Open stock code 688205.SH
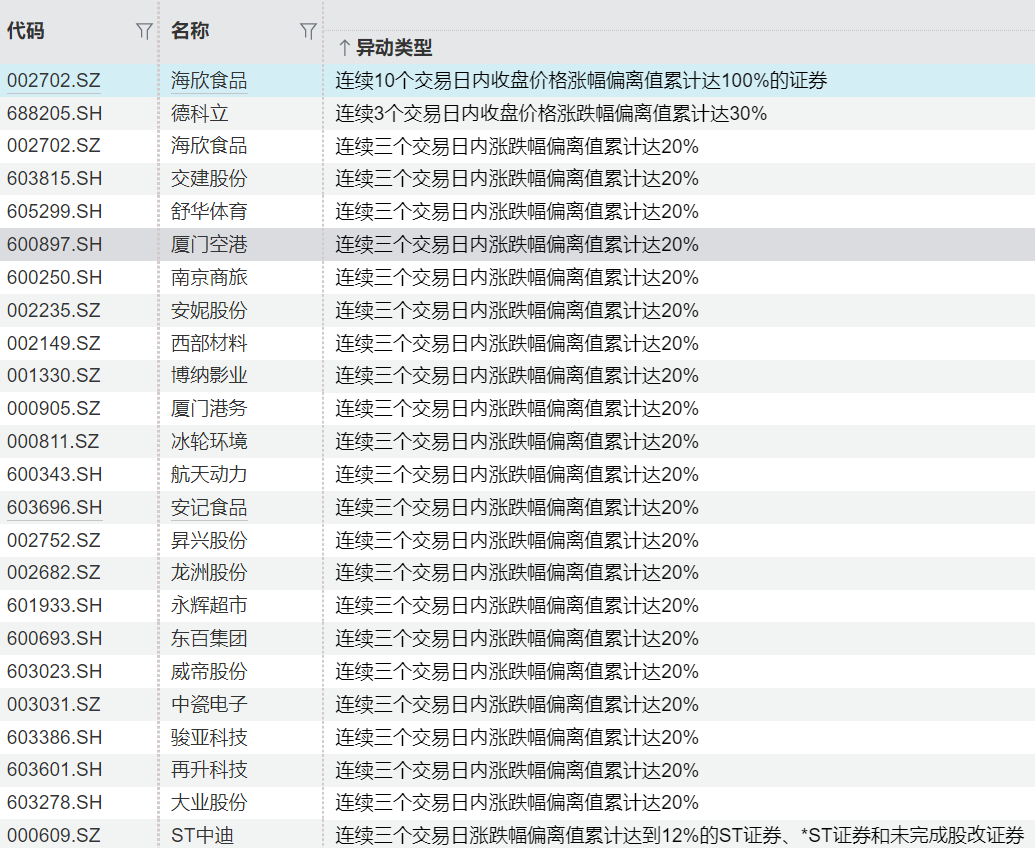Image resolution: width=1035 pixels, height=848 pixels. [x=54, y=114]
